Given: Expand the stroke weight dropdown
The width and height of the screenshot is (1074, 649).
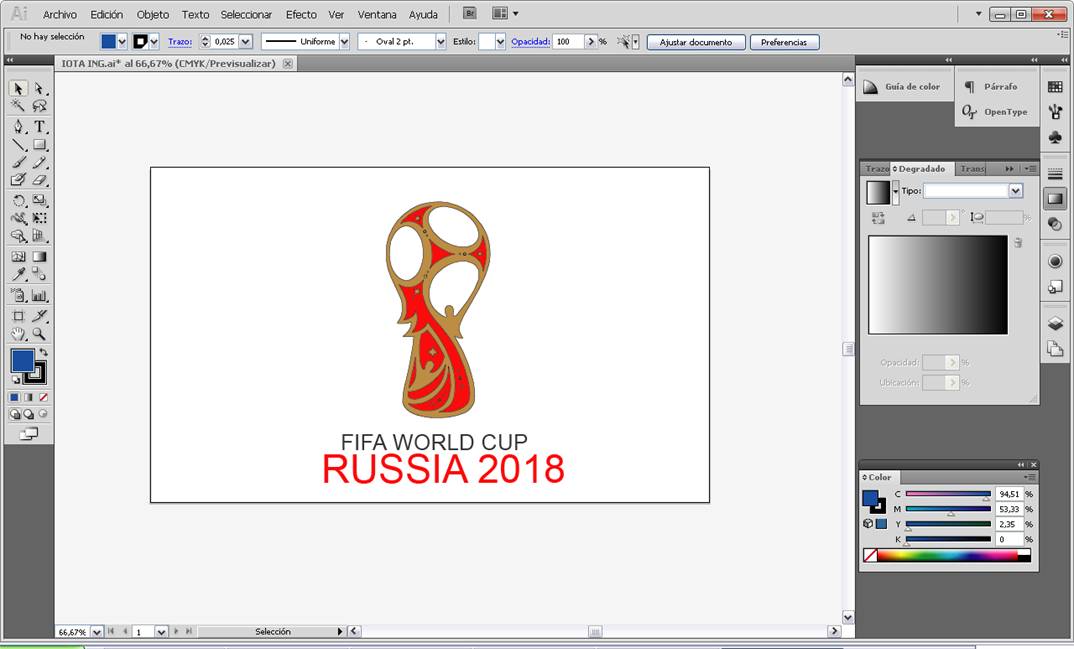Looking at the screenshot, I should [x=246, y=42].
